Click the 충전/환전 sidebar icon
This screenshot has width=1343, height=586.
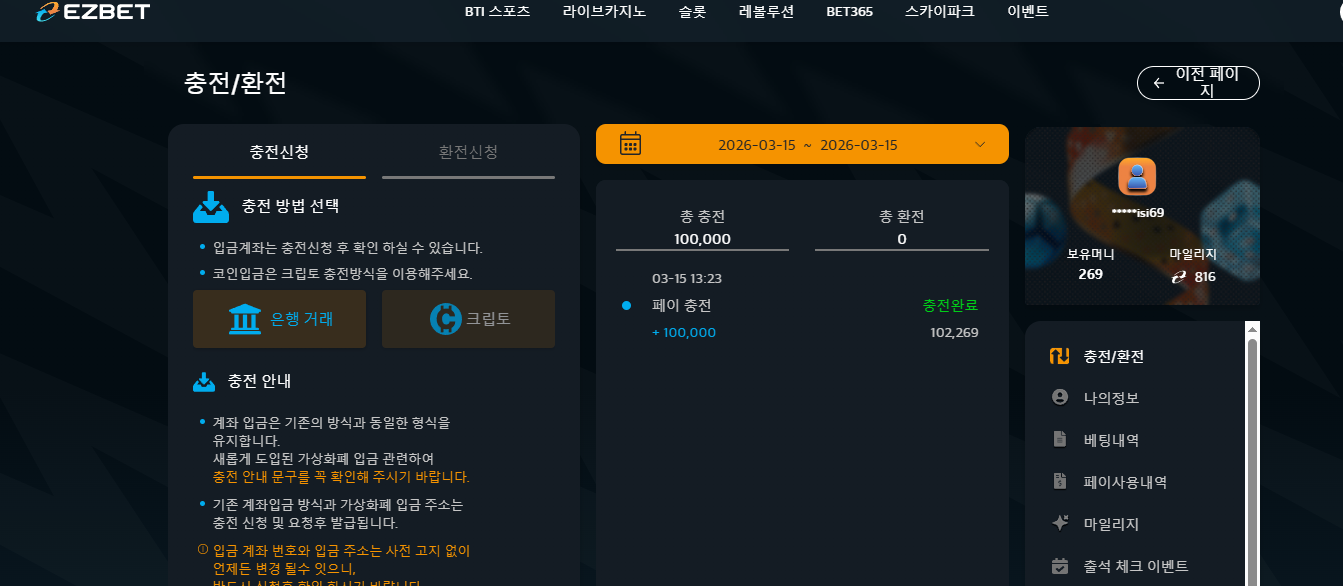[1060, 356]
